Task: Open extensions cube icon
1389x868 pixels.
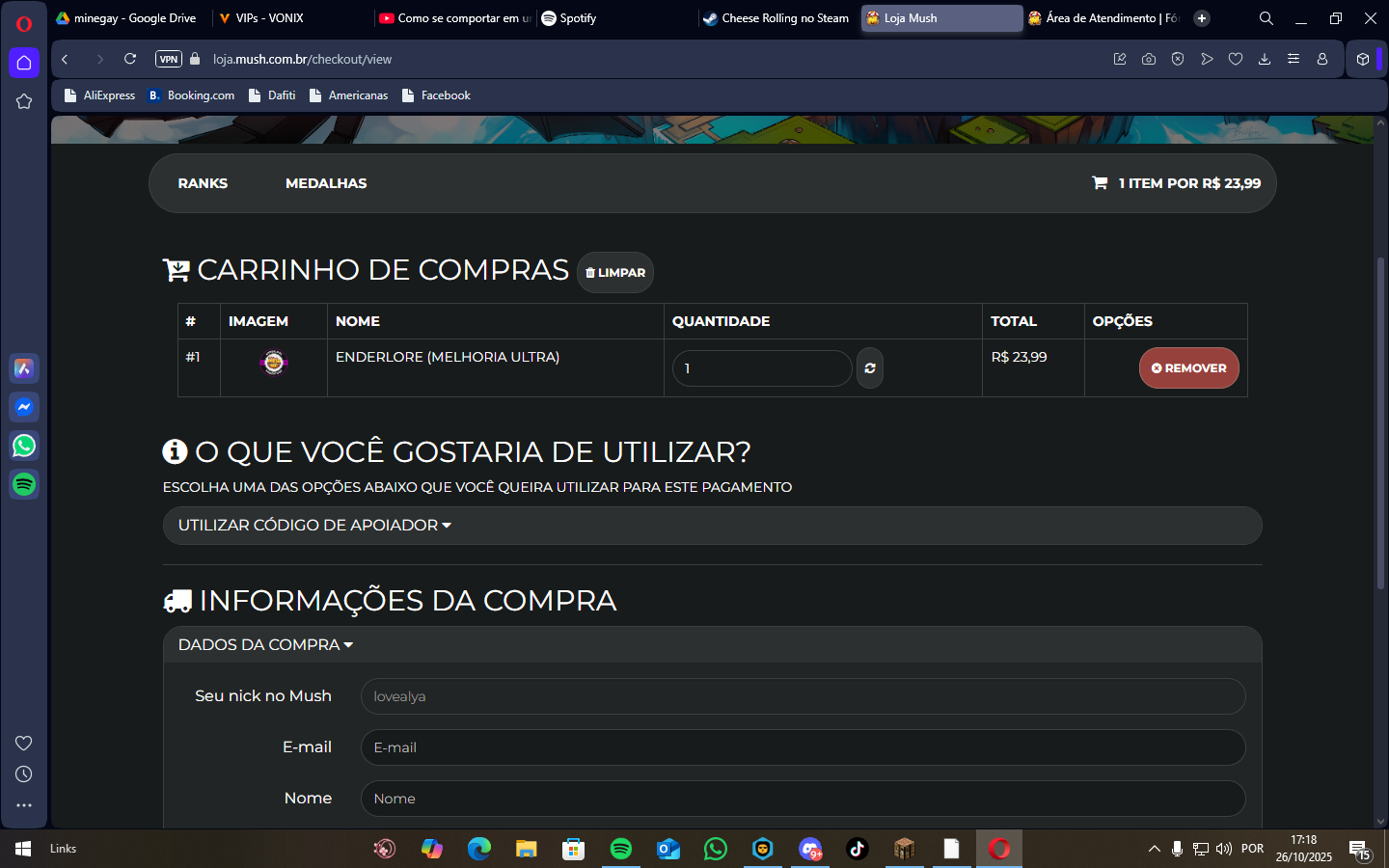Action: 1363,59
